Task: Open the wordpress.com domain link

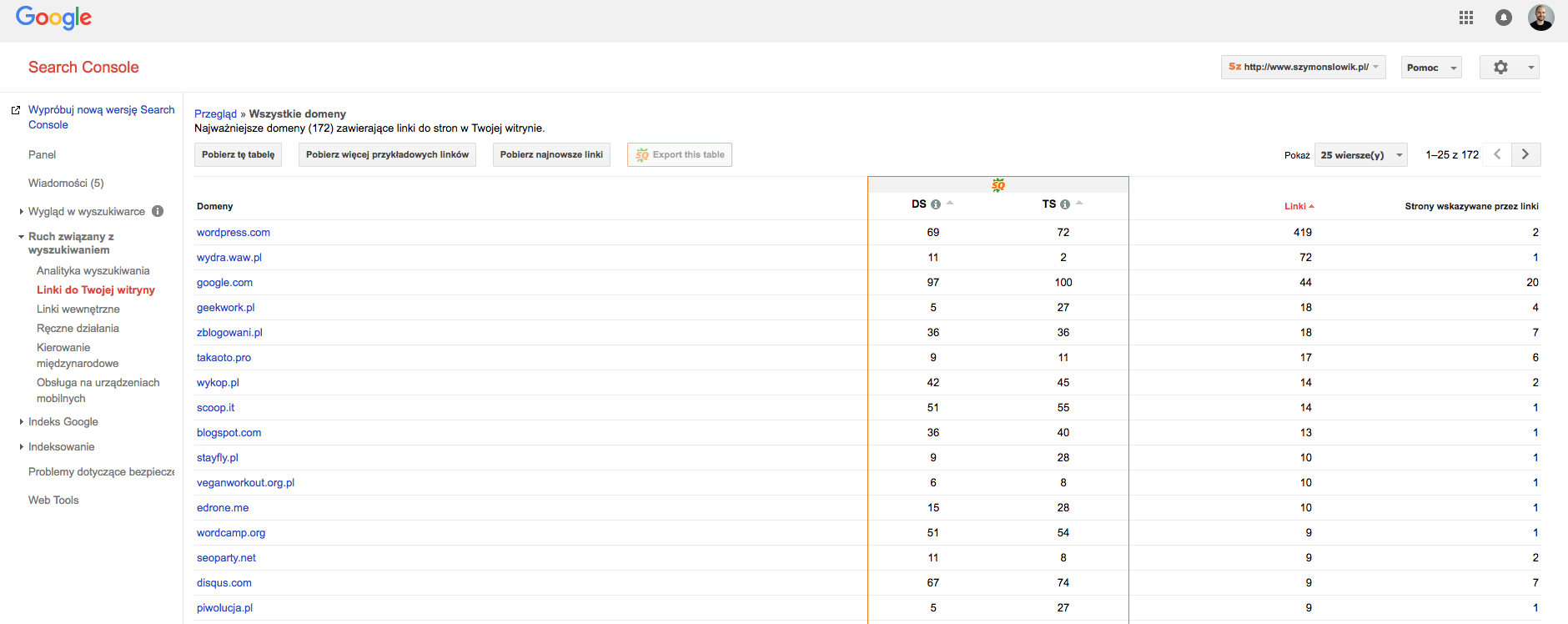Action: tap(234, 232)
